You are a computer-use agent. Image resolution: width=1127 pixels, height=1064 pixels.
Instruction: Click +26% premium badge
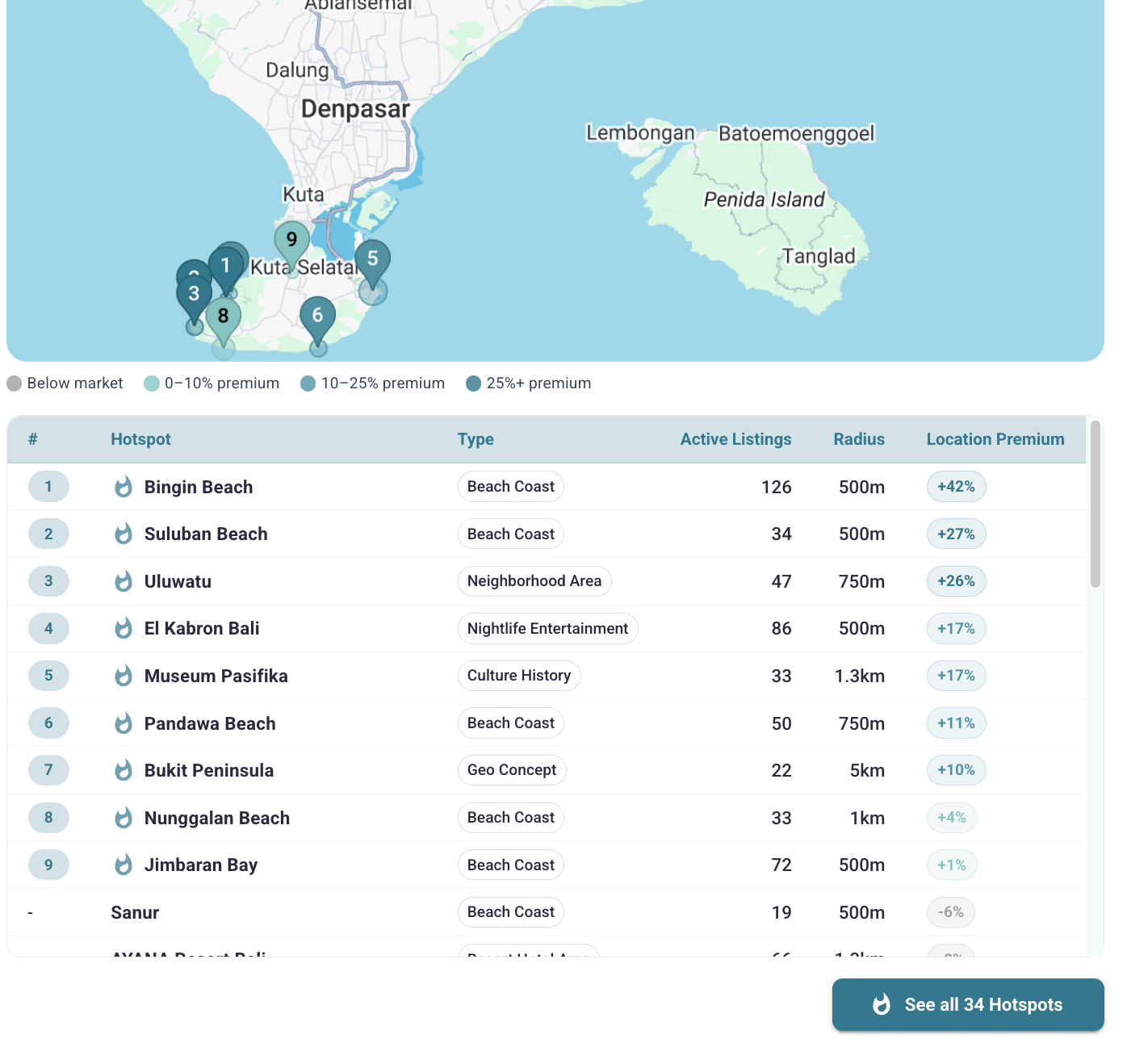(x=956, y=581)
